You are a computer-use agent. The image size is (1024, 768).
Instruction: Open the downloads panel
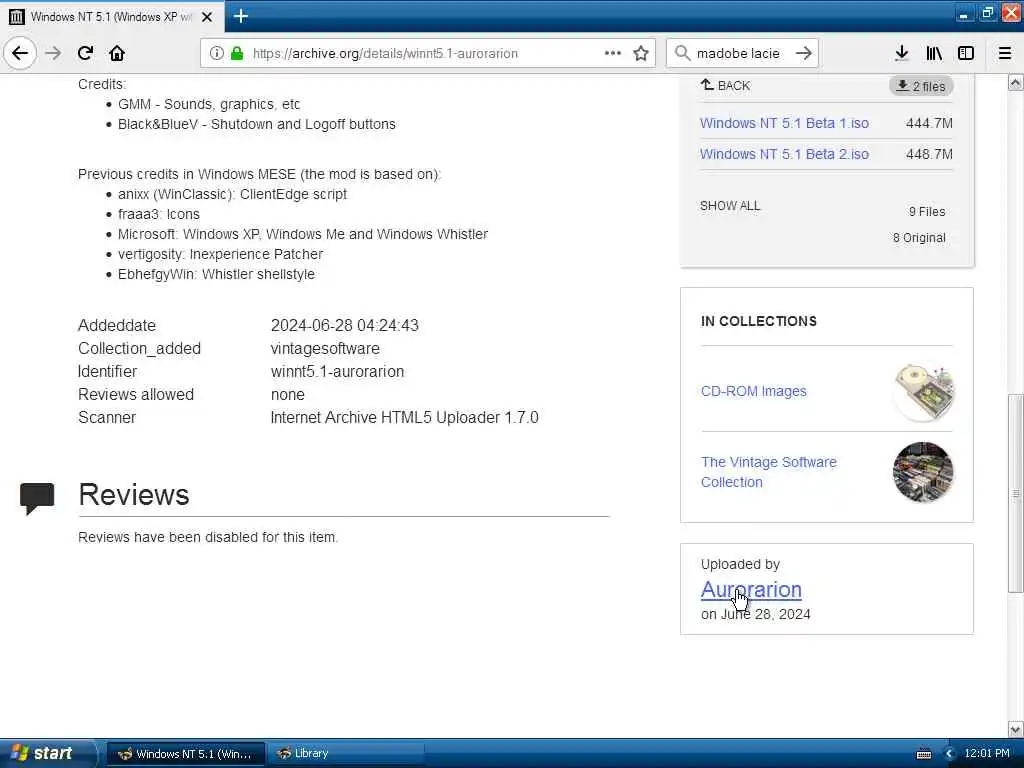click(x=901, y=53)
